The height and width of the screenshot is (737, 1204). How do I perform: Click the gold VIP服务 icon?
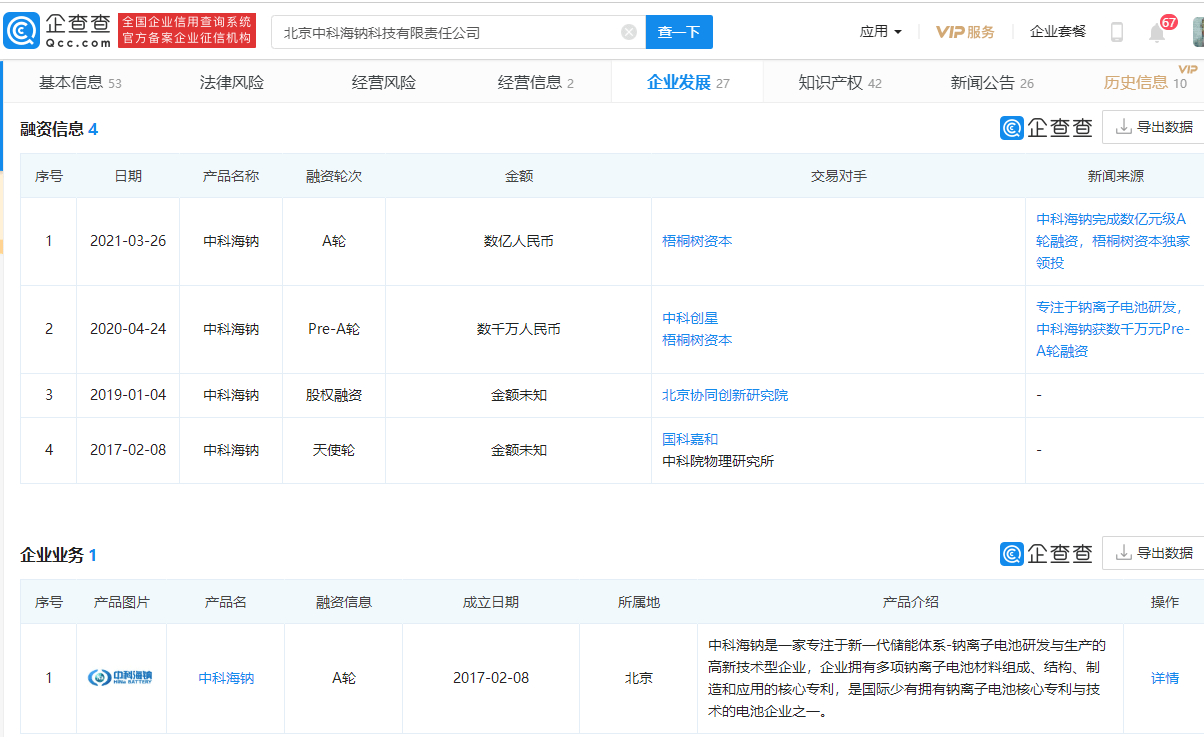(949, 31)
